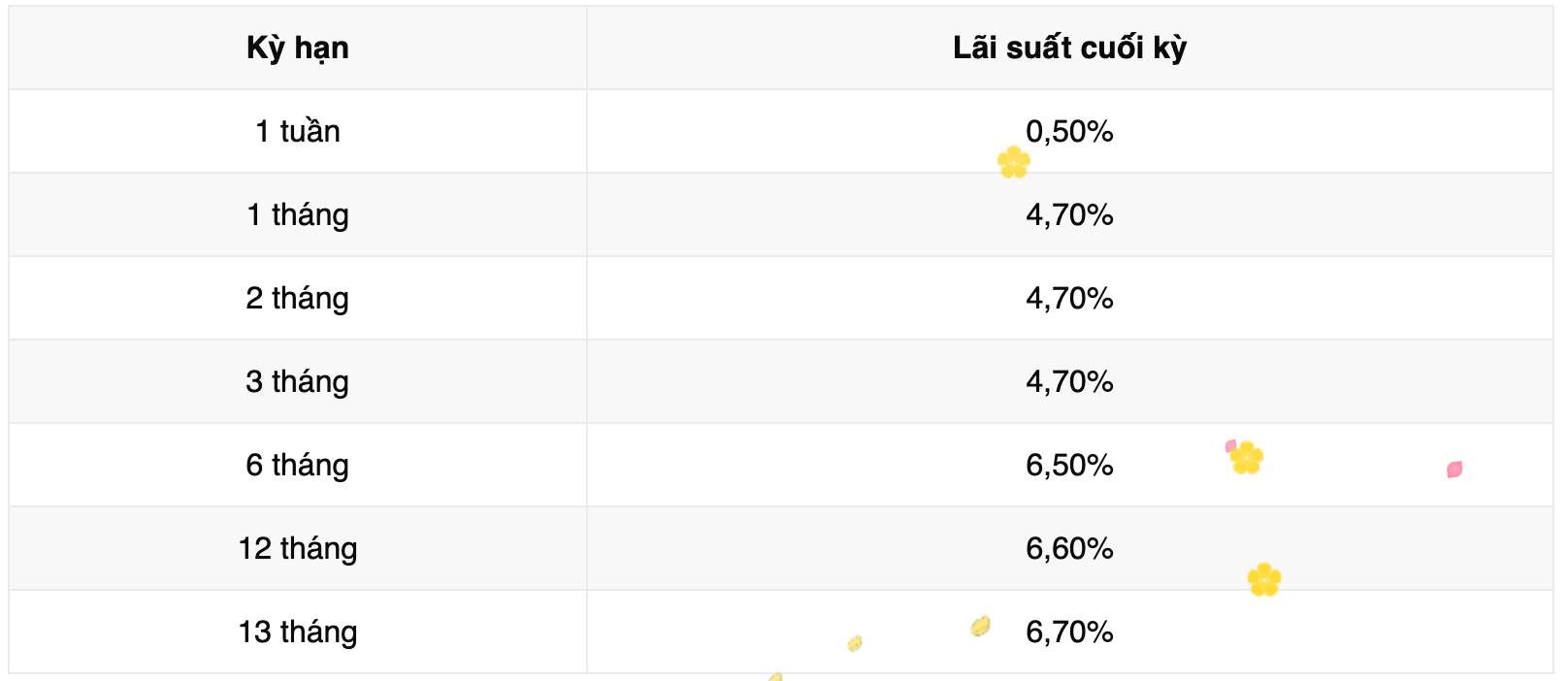Click the 6,50% interest rate value

coord(1069,465)
